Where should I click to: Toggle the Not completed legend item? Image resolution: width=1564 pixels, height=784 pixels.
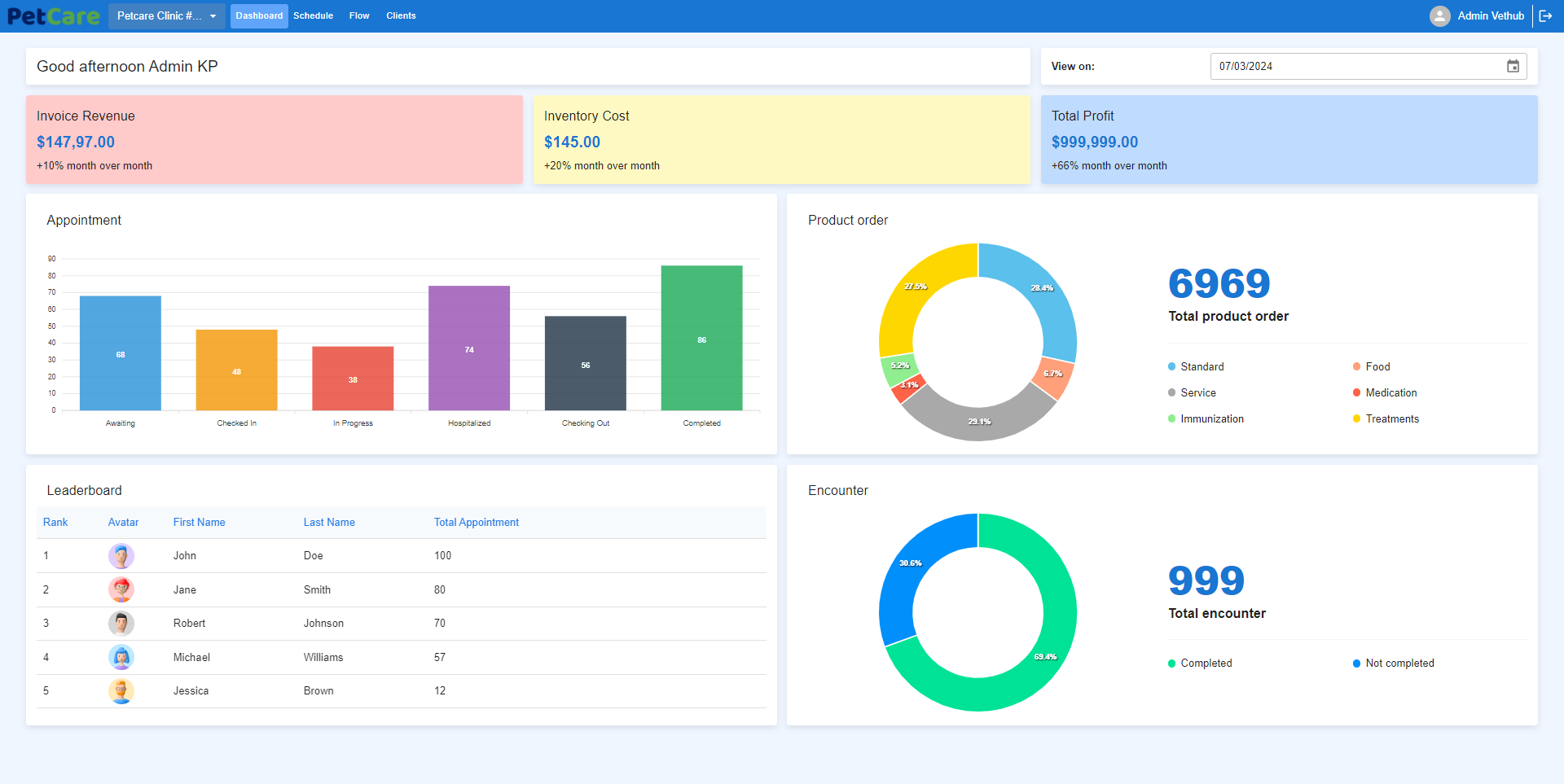pyautogui.click(x=1394, y=664)
